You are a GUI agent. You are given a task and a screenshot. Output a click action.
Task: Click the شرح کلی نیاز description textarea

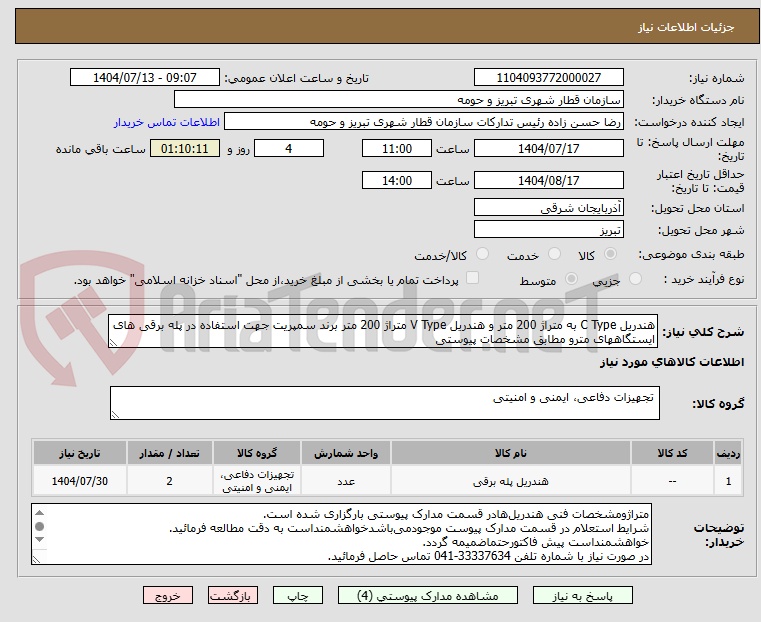point(383,331)
